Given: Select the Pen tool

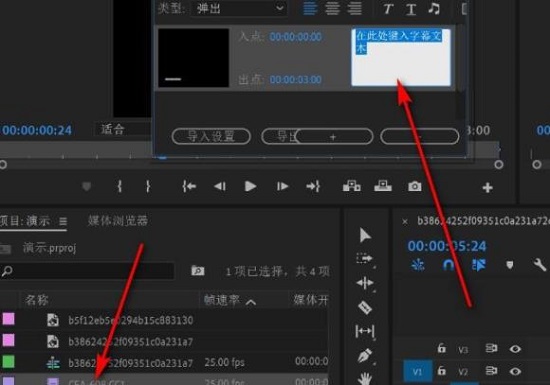Looking at the screenshot, I should (365, 355).
